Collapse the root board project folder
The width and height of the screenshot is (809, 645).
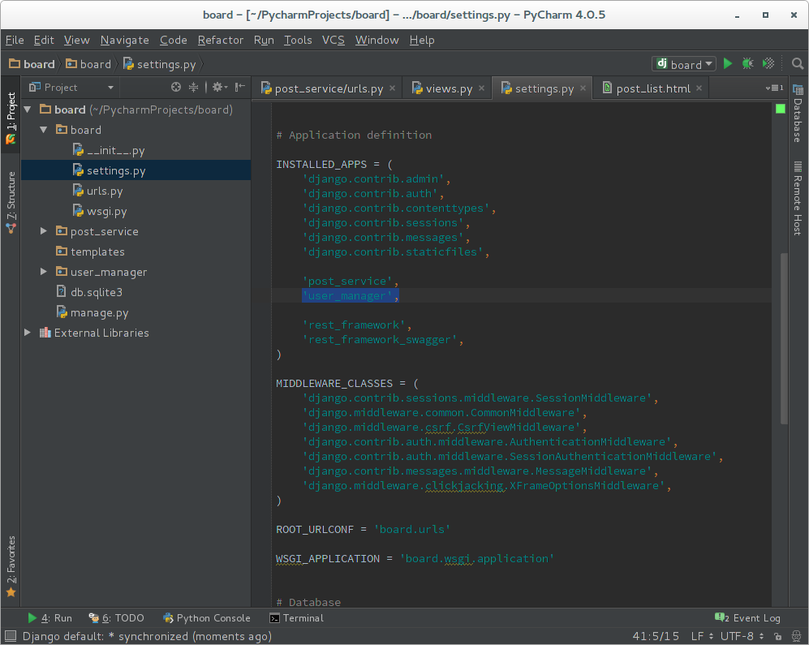point(28,109)
